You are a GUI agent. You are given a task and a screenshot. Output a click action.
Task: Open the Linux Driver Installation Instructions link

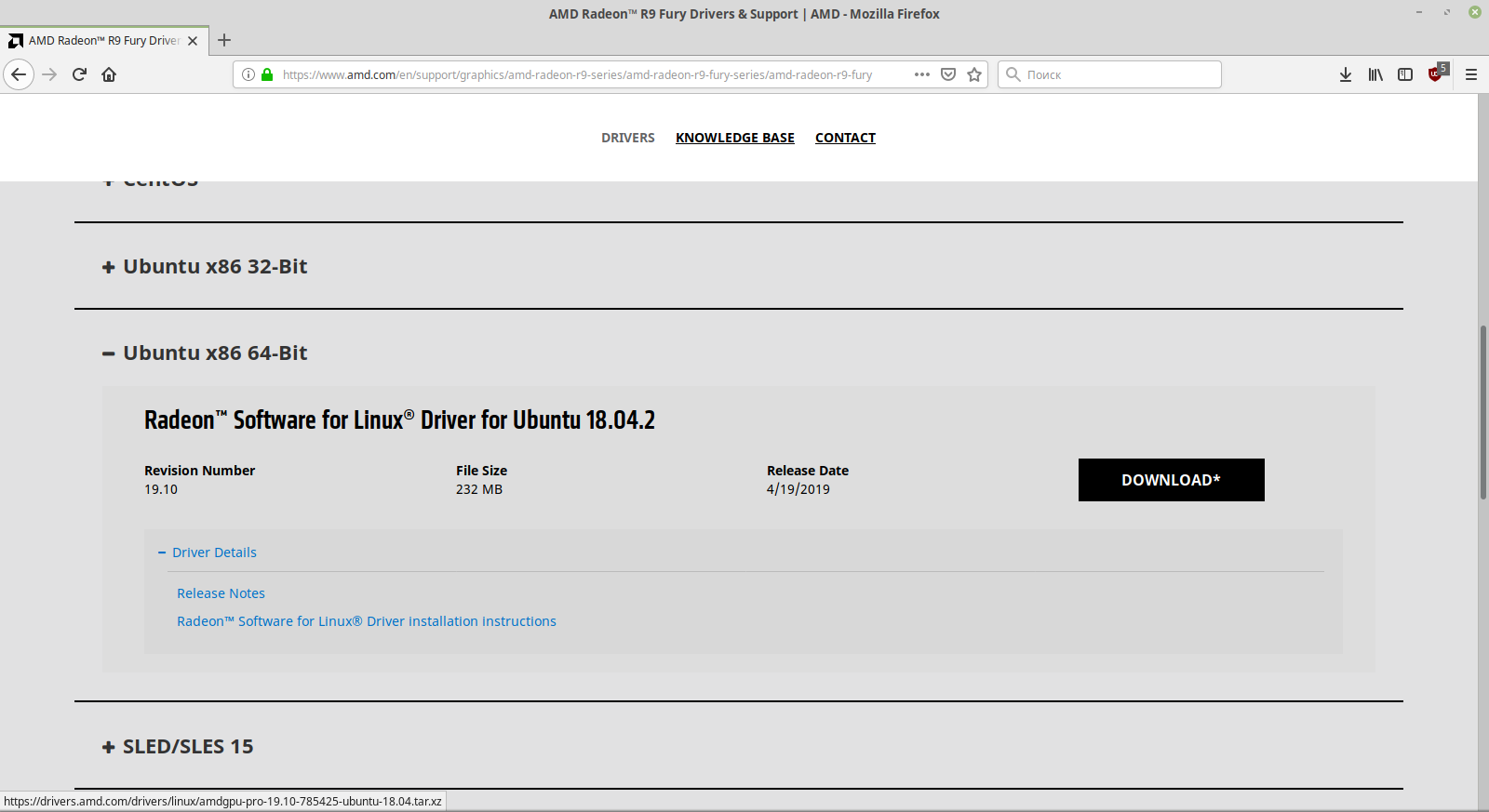click(367, 621)
